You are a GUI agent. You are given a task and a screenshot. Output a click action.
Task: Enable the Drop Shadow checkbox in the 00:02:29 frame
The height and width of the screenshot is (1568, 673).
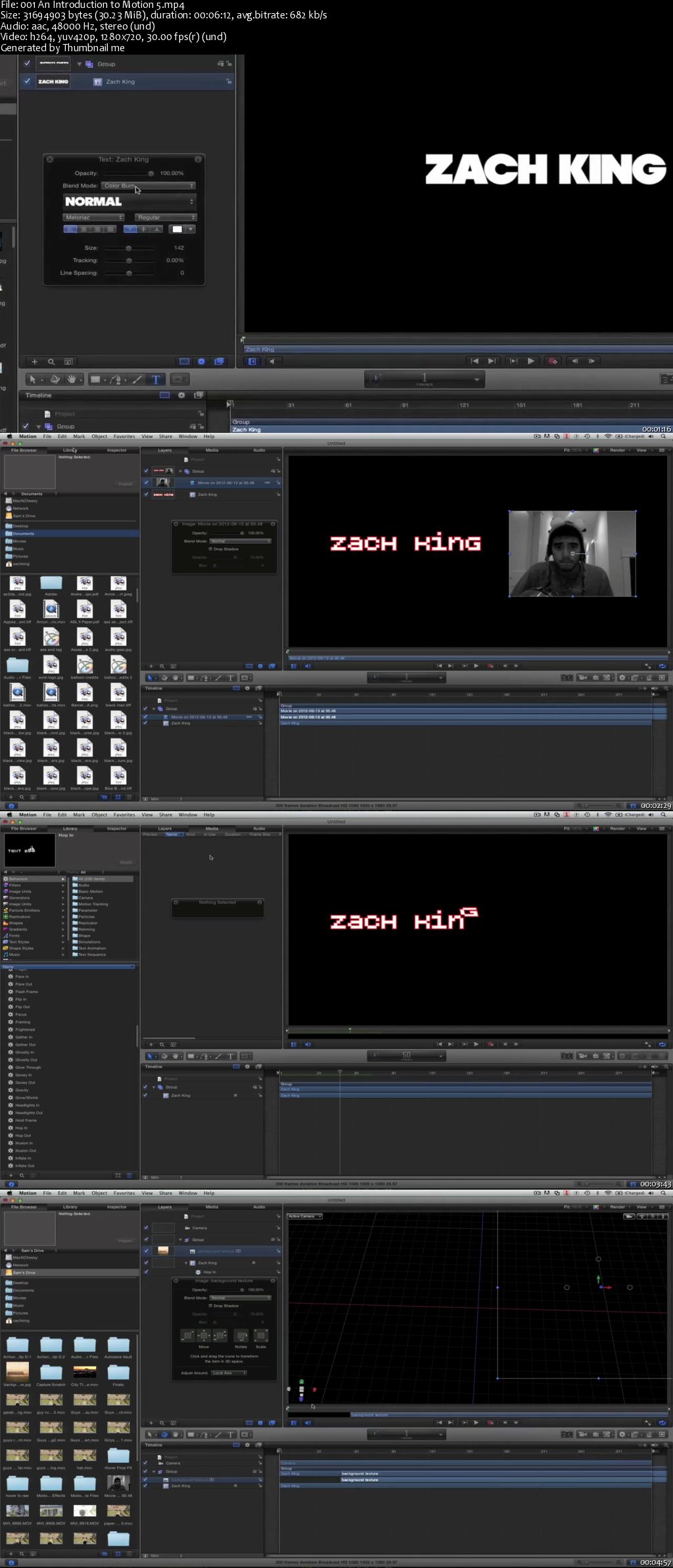click(x=210, y=549)
